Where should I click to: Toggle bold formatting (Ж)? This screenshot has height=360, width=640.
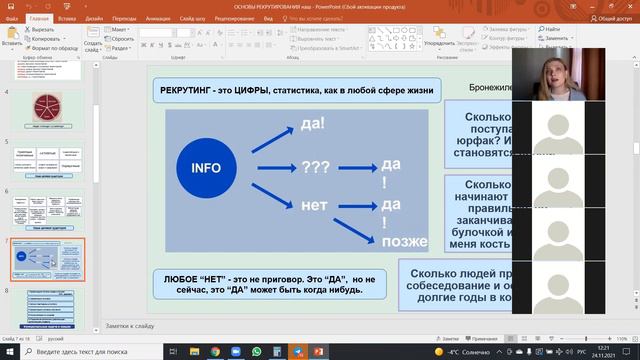[x=143, y=45]
